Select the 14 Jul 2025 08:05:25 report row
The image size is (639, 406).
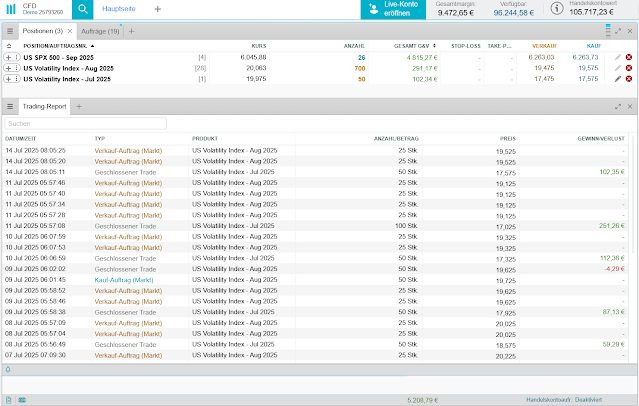[315, 151]
